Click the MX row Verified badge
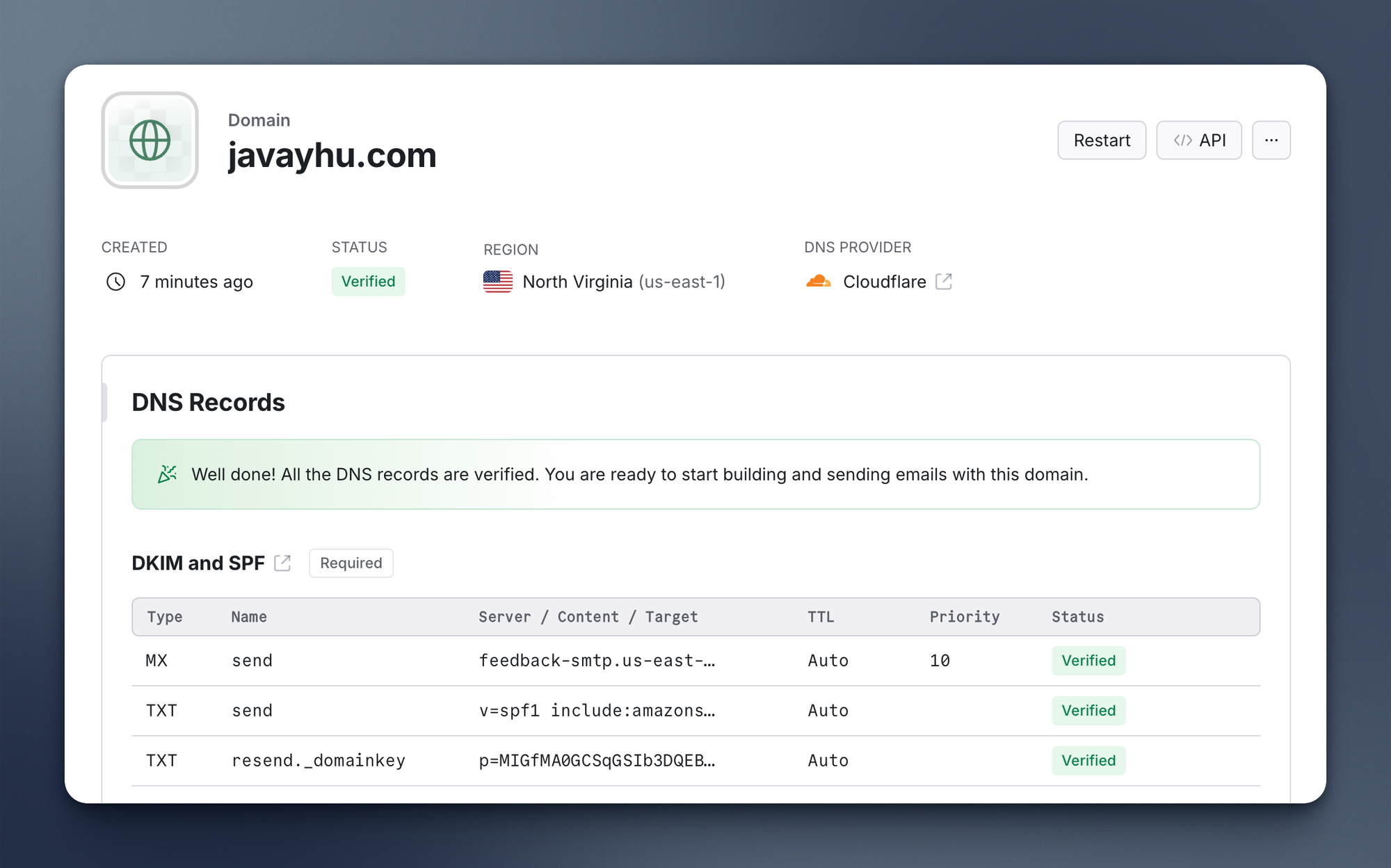Viewport: 1391px width, 868px height. coord(1088,661)
